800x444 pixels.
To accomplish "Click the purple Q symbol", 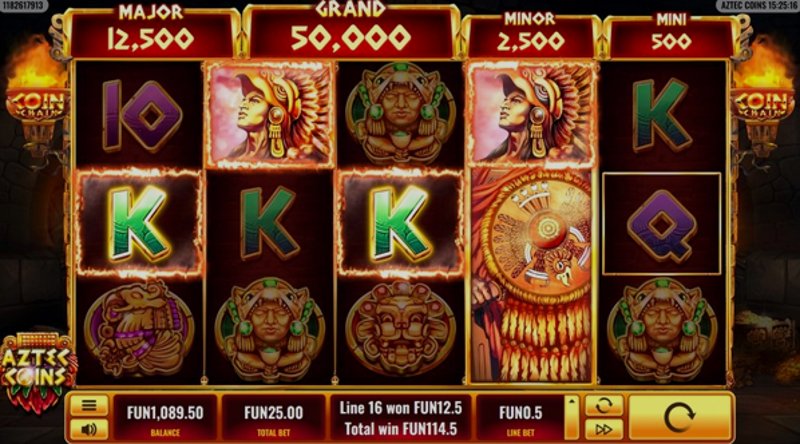I will point(662,224).
